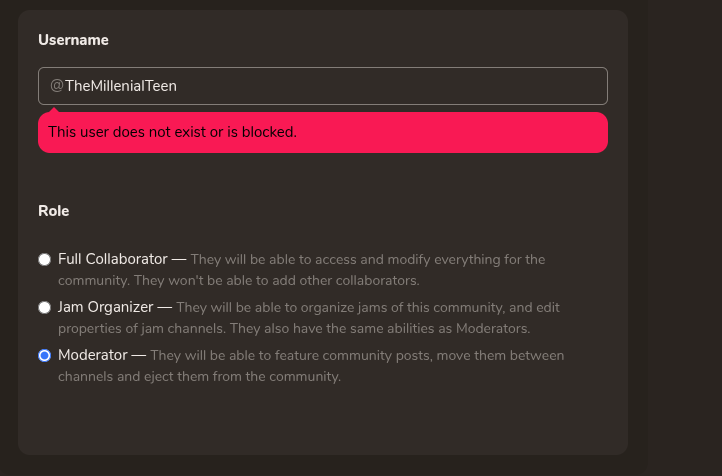Click the @ prefix in username field
Image resolution: width=722 pixels, height=476 pixels.
[57, 86]
